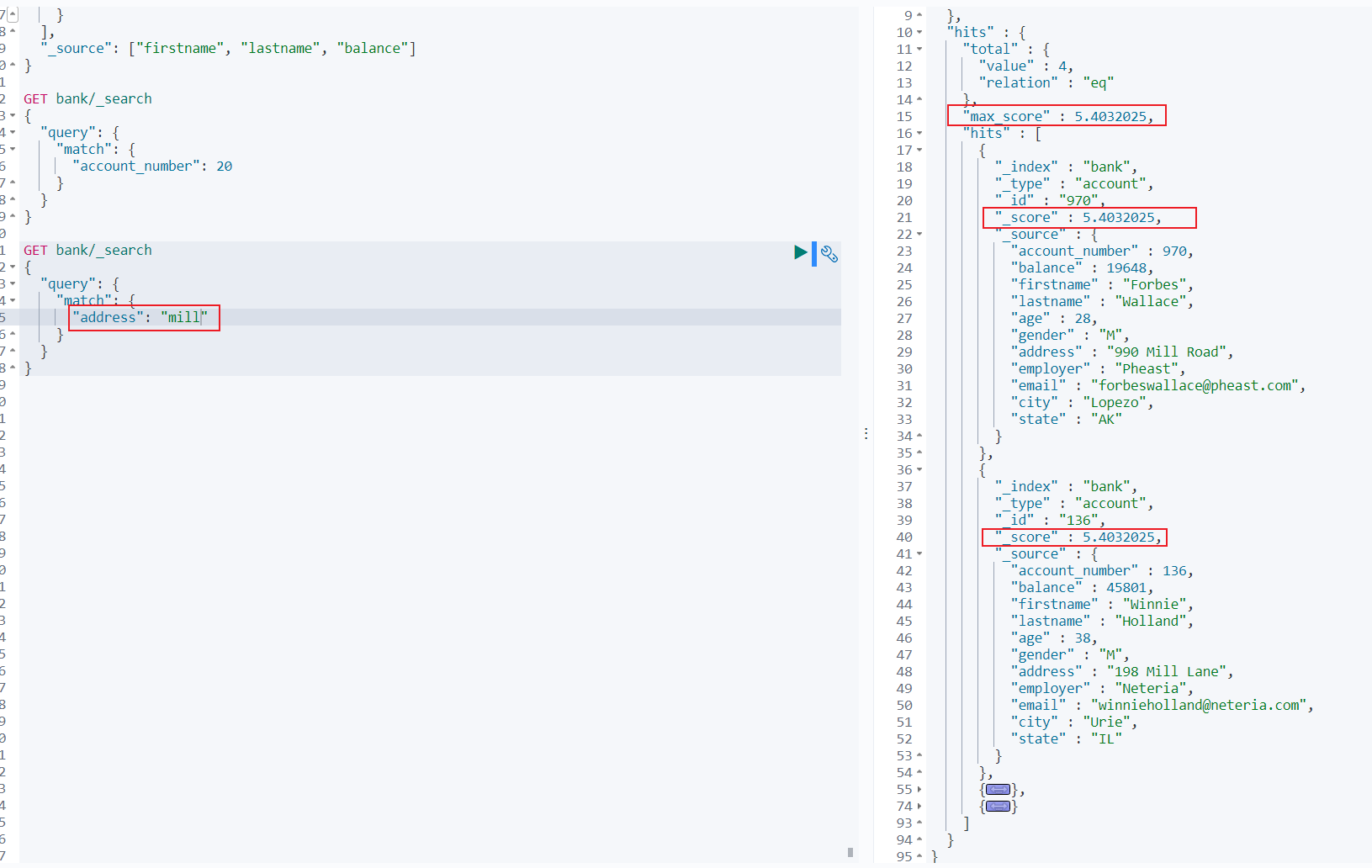Collapse "_source" of hit 970 at line 22
This screenshot has height=868, width=1372.
point(919,234)
